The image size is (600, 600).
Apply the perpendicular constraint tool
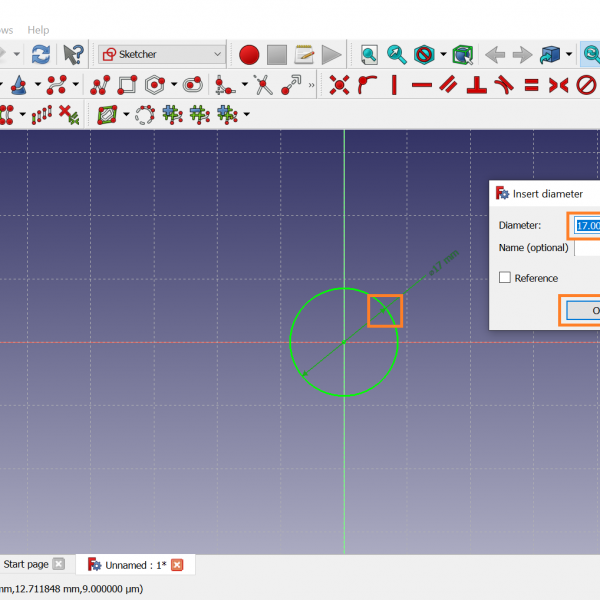coord(477,85)
